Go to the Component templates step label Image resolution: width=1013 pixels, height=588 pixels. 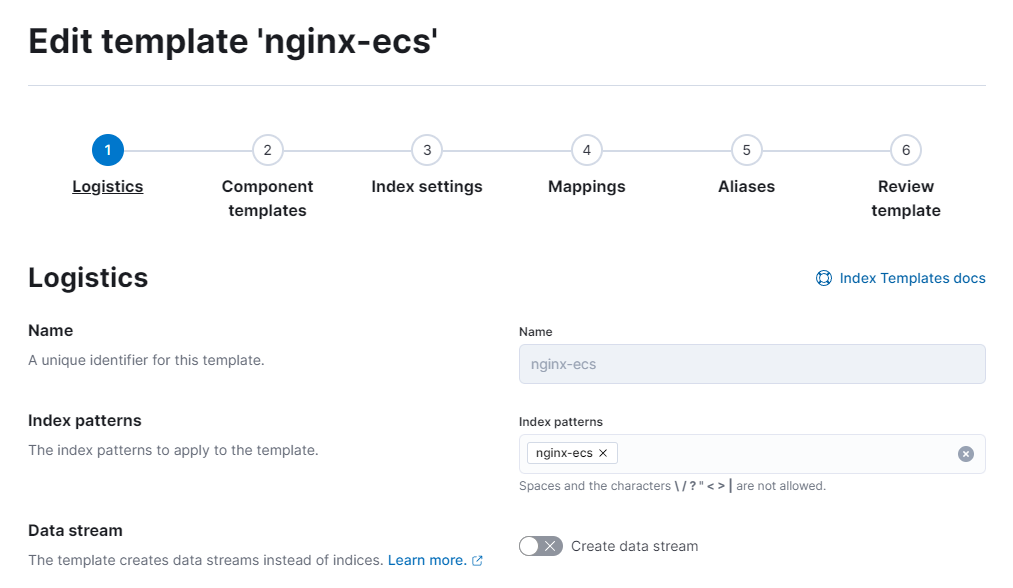(267, 198)
